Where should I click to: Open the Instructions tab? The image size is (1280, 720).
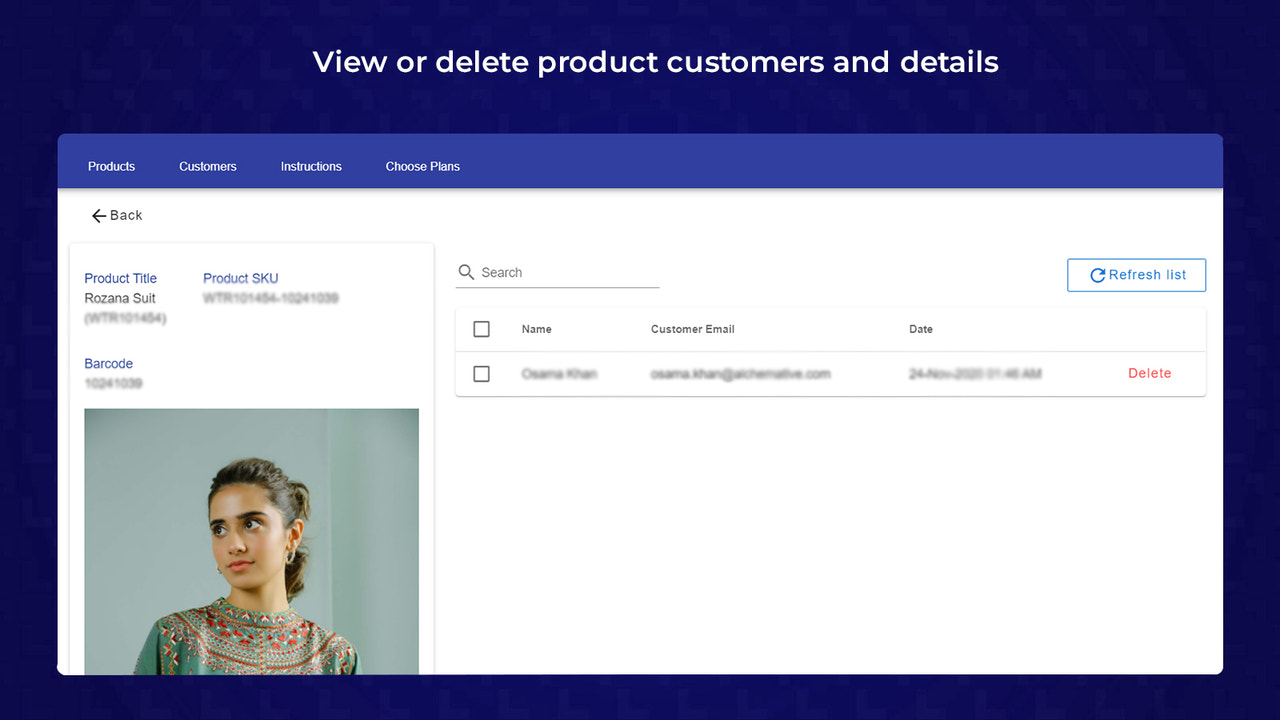click(311, 166)
